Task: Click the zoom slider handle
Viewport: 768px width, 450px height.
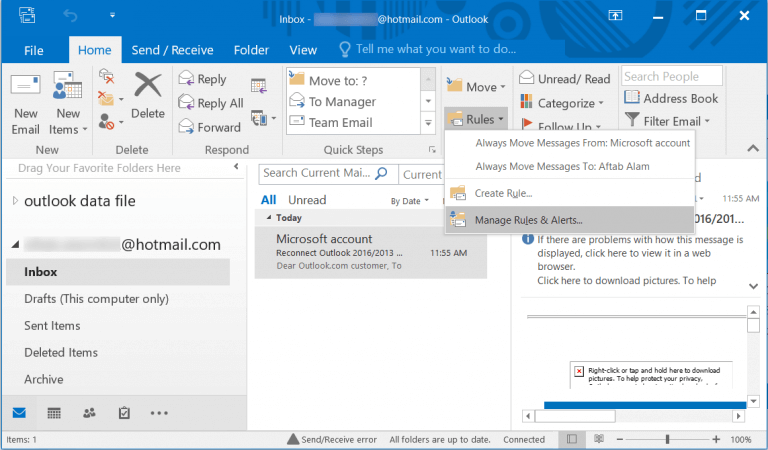Action: coord(667,439)
